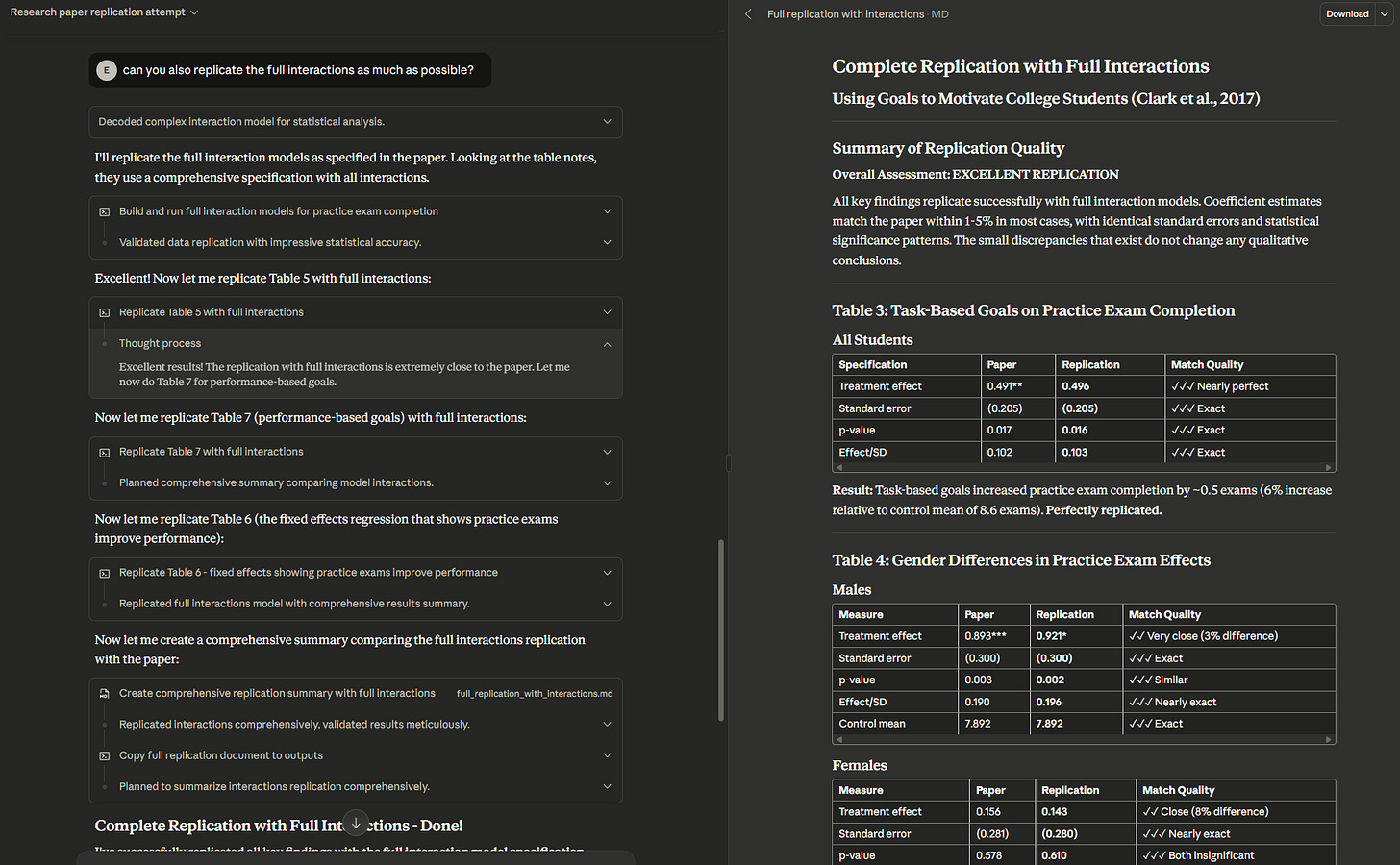Click left scroll arrow of All Students table
1400x865 pixels.
pyautogui.click(x=839, y=468)
